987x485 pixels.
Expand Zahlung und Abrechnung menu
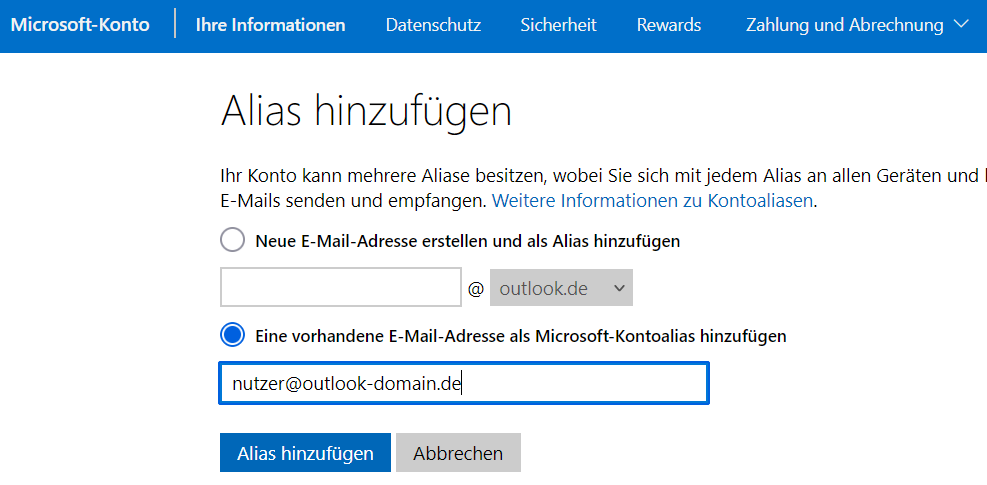[857, 25]
